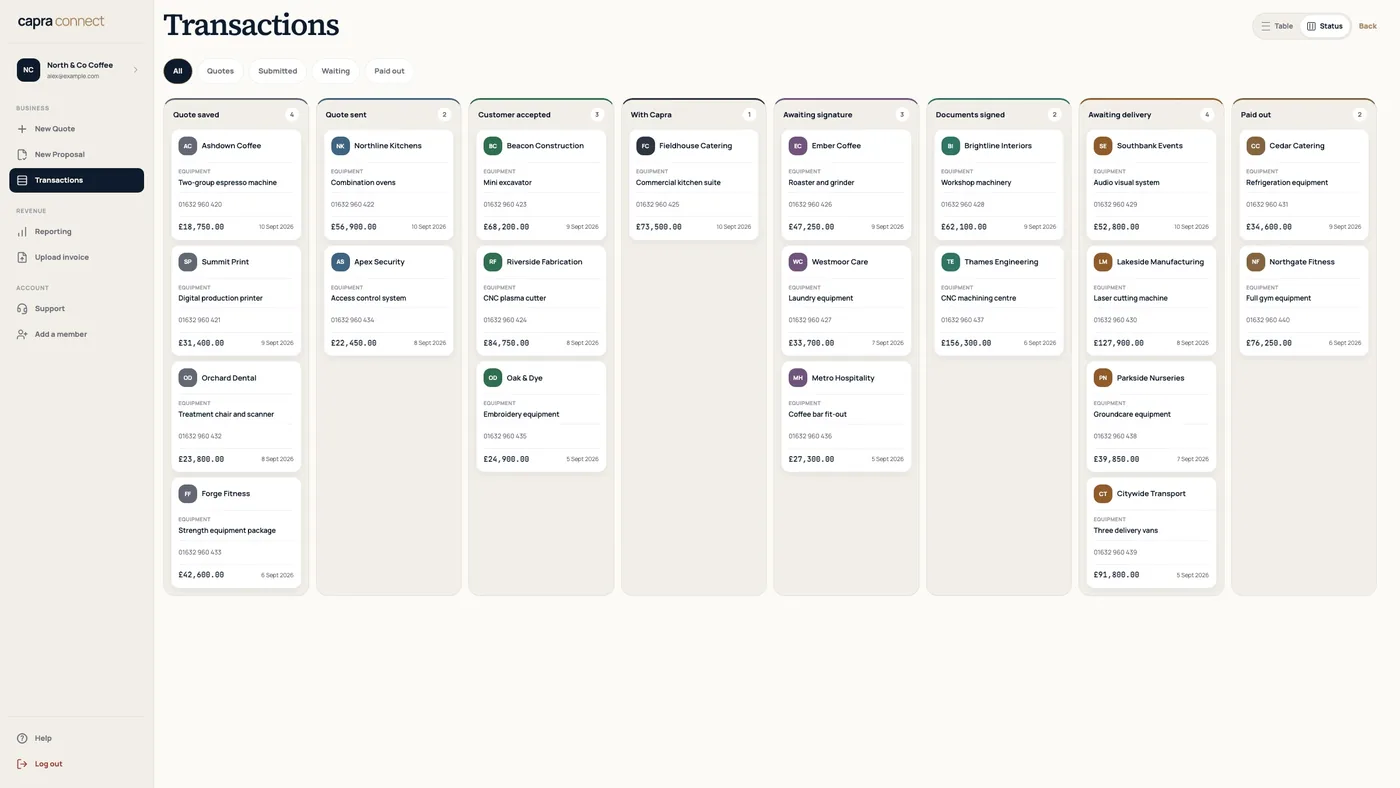The image size is (1400, 788).
Task: Expand the North & Co Coffee account chevron
Action: pos(136,70)
